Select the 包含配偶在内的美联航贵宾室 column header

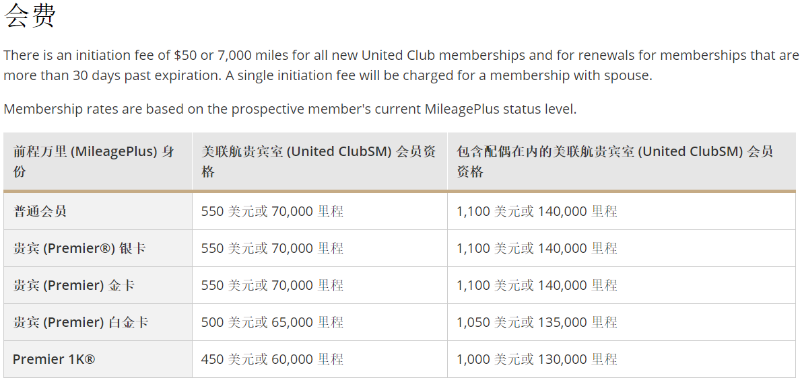[x=621, y=162]
